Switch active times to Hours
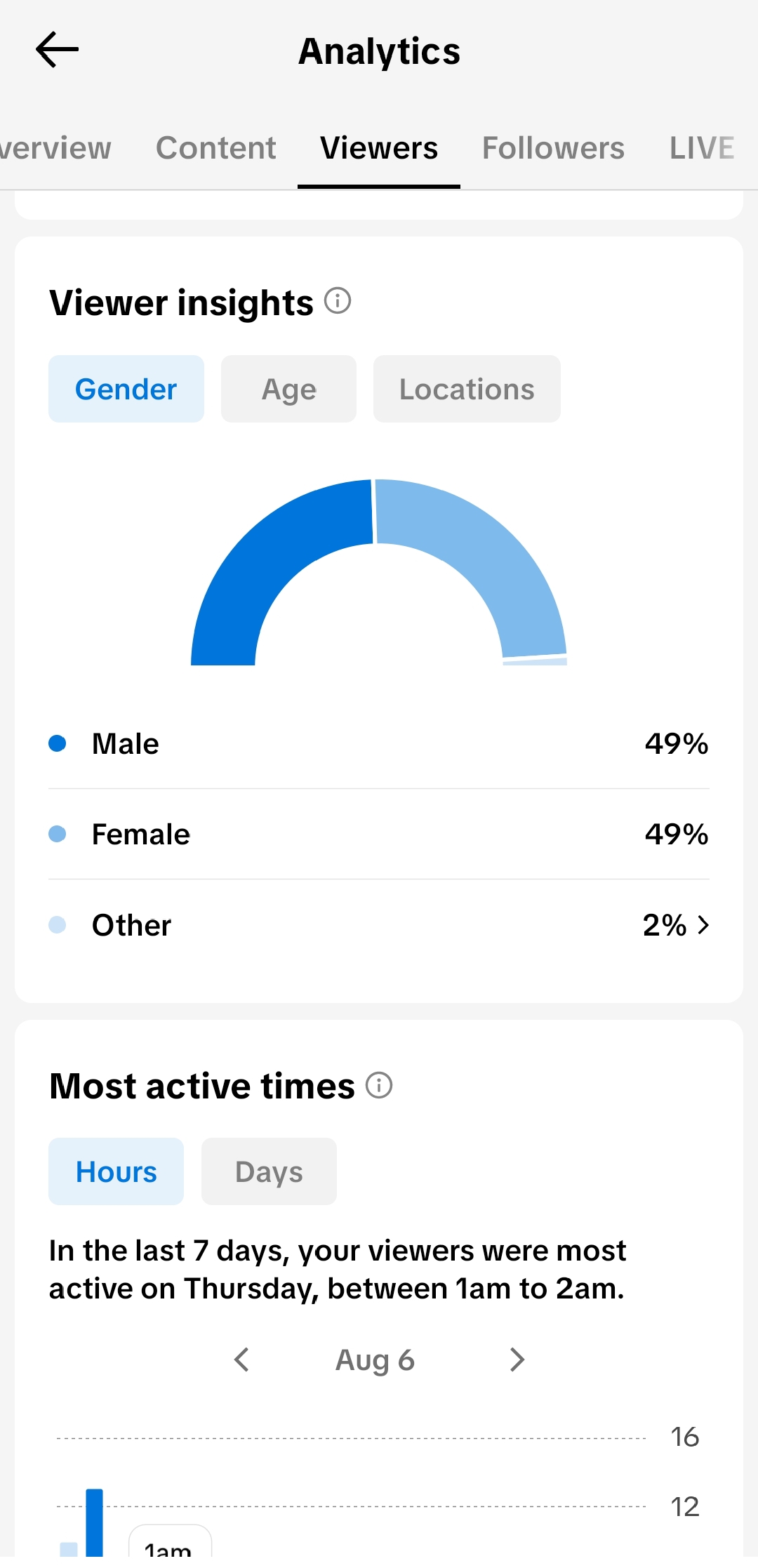 116,1171
